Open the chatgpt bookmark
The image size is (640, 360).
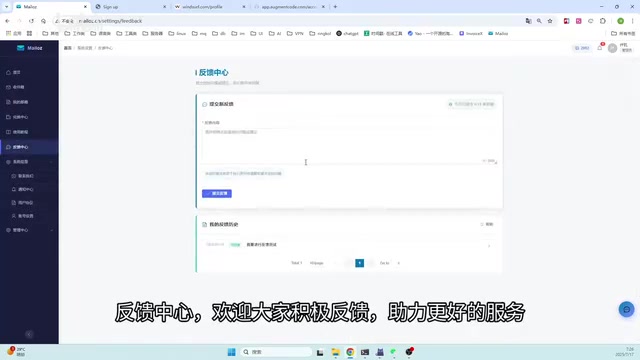point(347,33)
